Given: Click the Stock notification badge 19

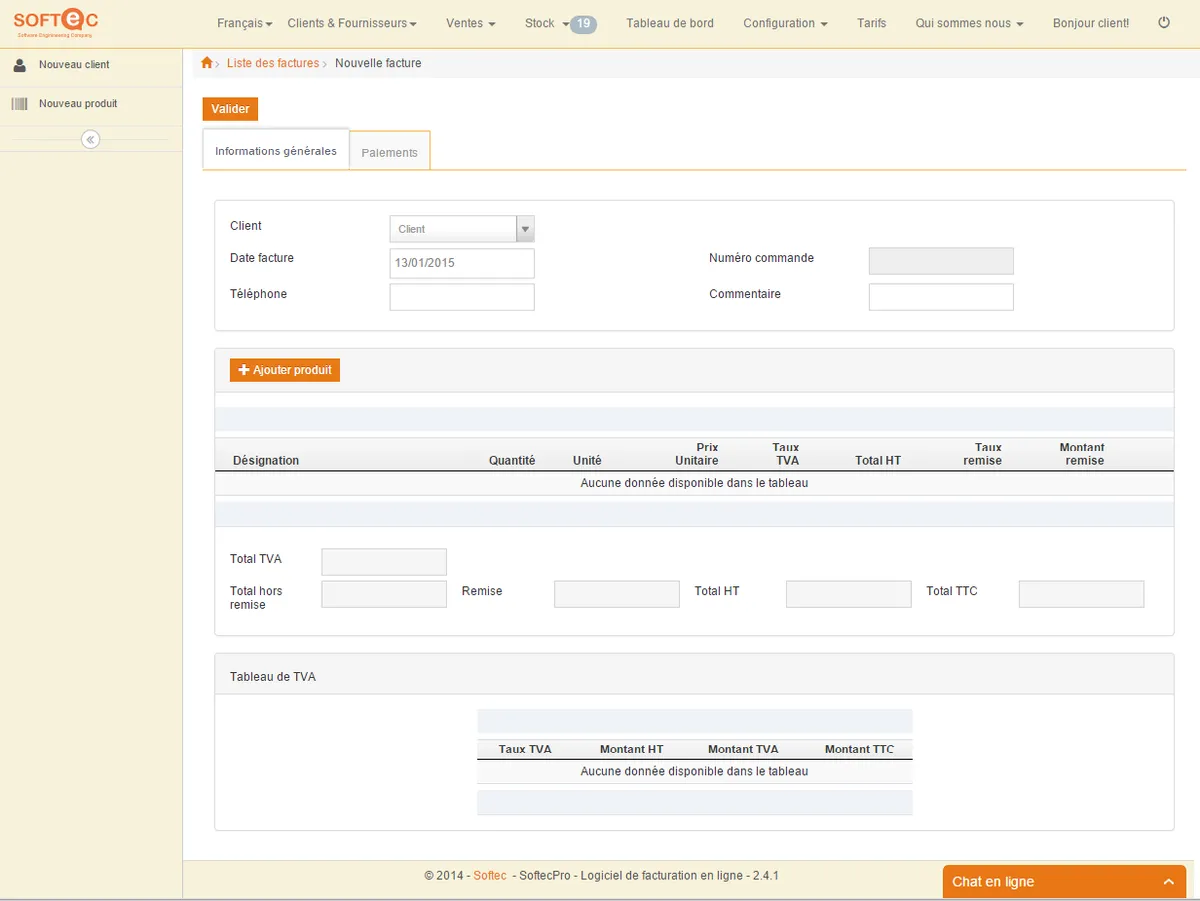Looking at the screenshot, I should tap(583, 23).
